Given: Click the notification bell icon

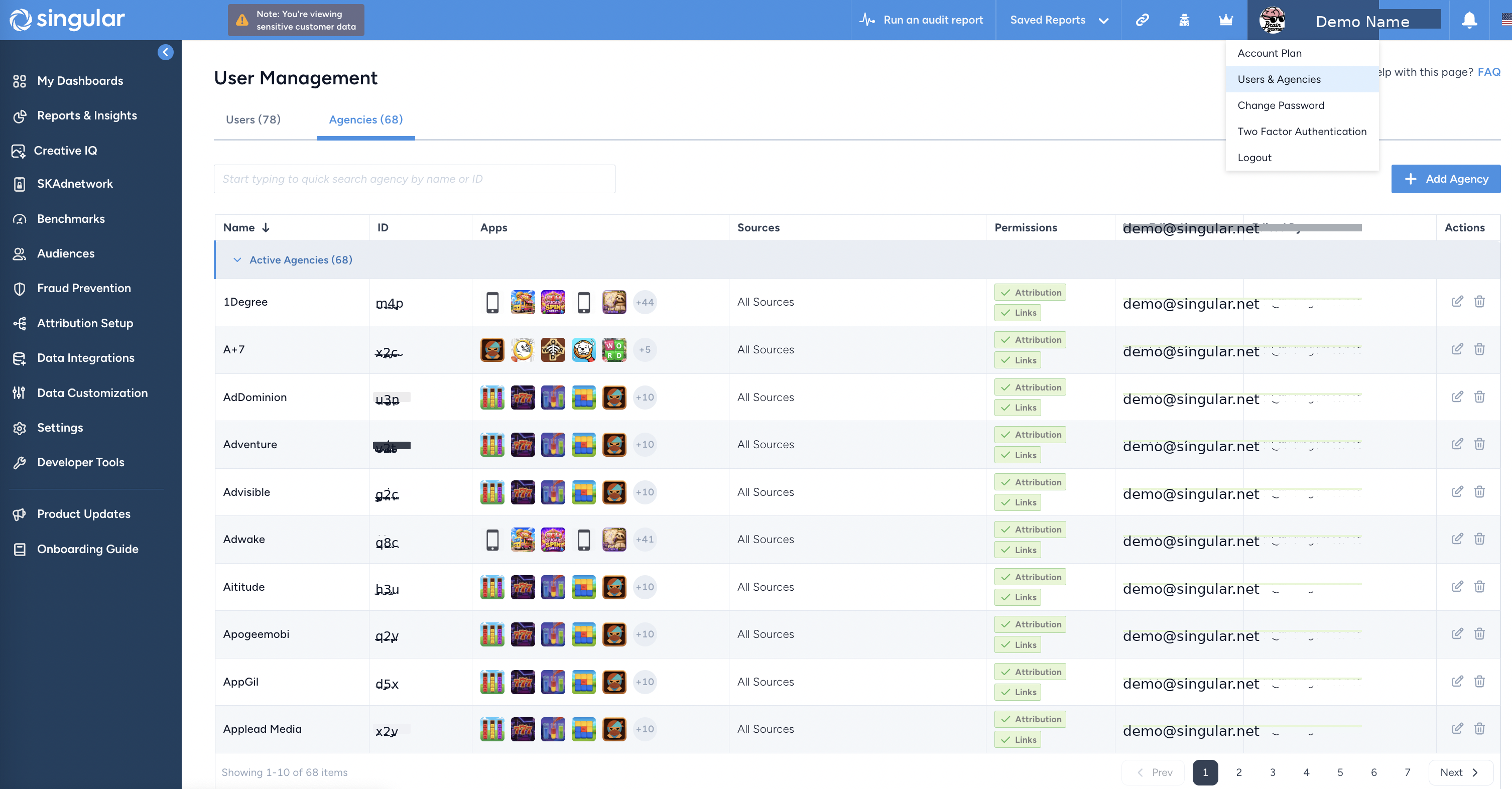Looking at the screenshot, I should [1468, 20].
